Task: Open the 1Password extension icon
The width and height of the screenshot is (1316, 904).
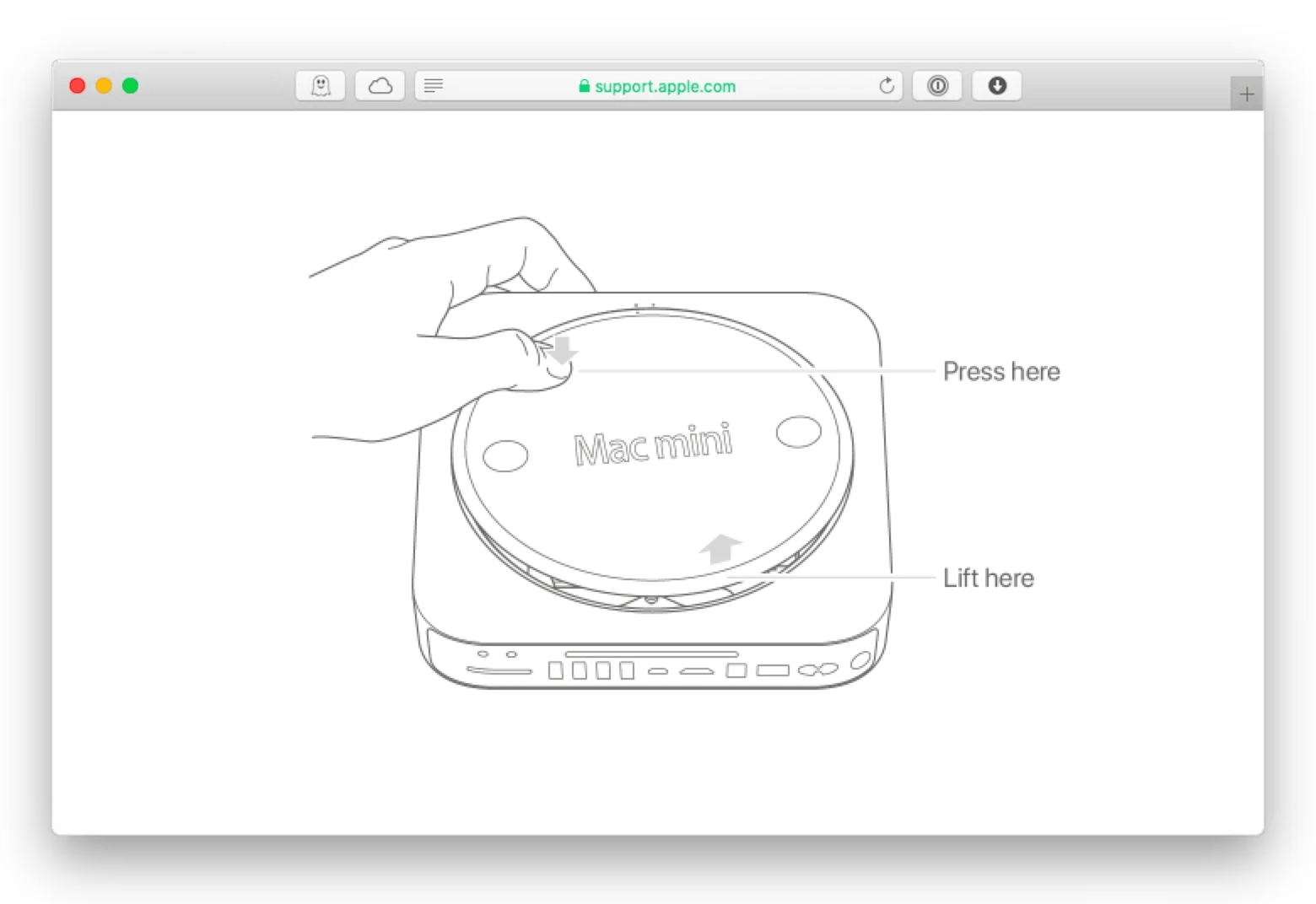Action: point(937,86)
